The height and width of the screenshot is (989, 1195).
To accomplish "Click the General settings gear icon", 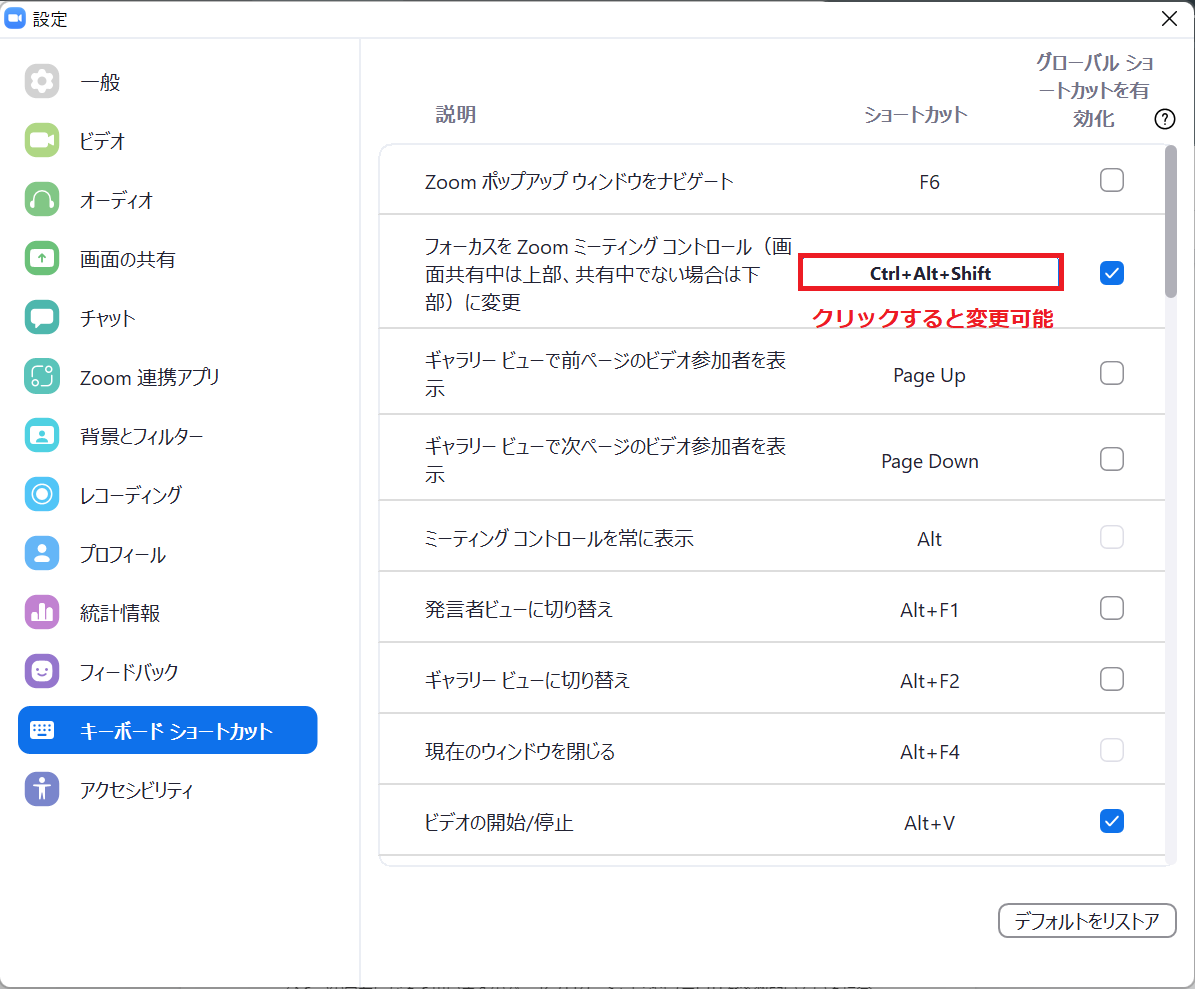I will pyautogui.click(x=42, y=82).
